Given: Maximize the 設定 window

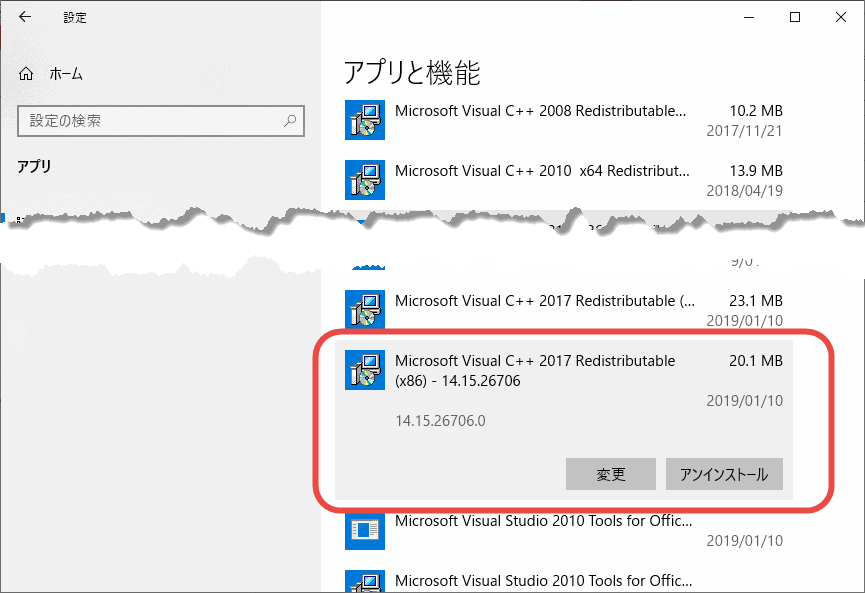Looking at the screenshot, I should pos(795,17).
